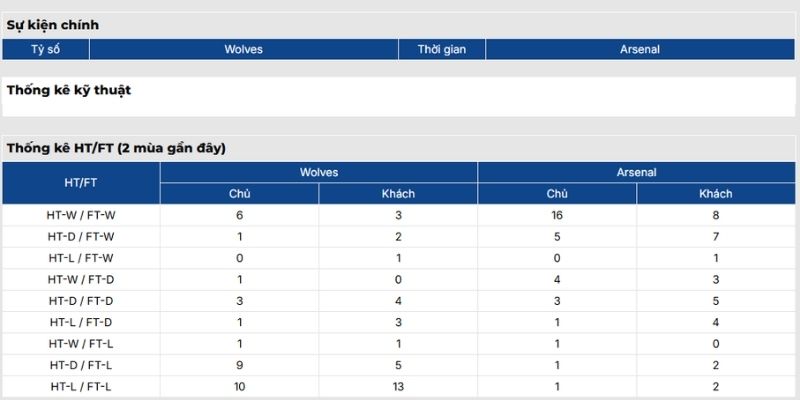Open the "Thống kê kỹ thuật" section
Image resolution: width=800 pixels, height=400 pixels.
pyautogui.click(x=69, y=90)
